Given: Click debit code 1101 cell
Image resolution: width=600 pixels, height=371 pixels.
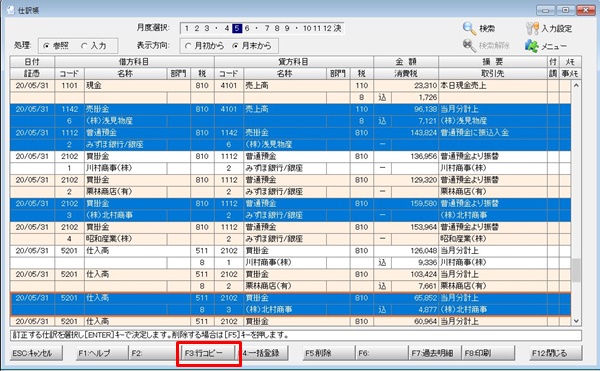Looking at the screenshot, I should point(69,86).
